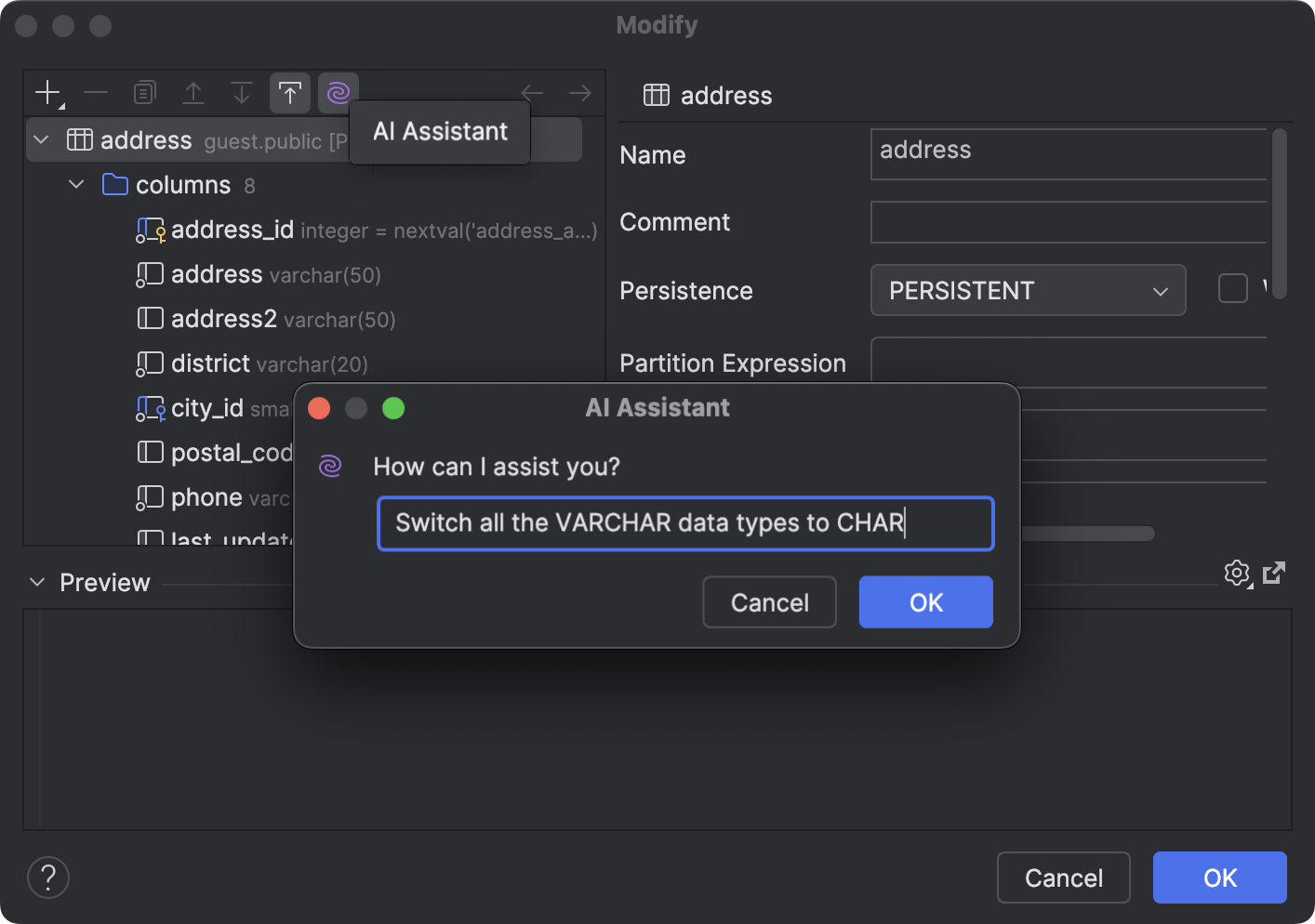Click the Move Down arrow icon
The width and height of the screenshot is (1315, 924).
241,92
